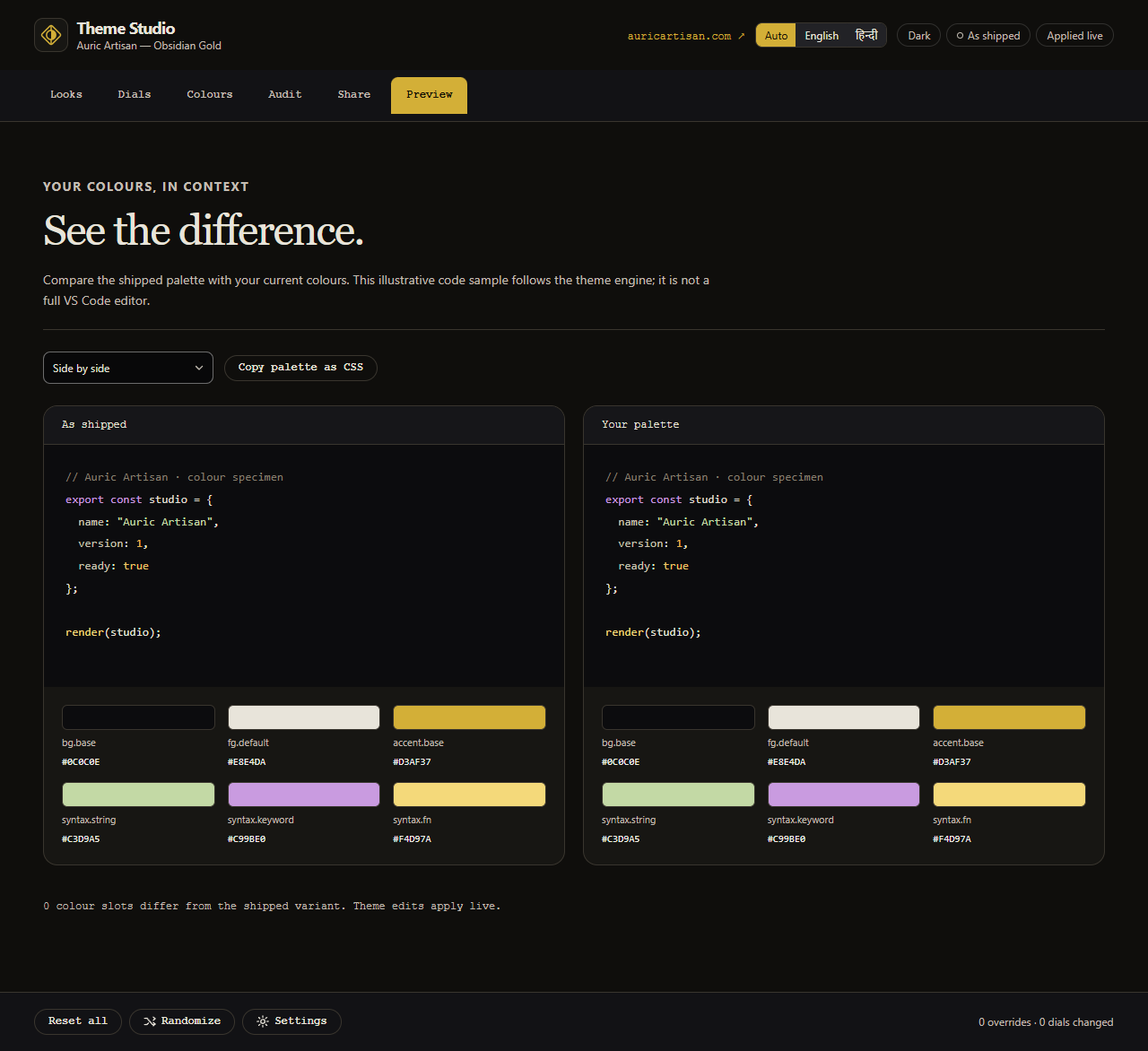This screenshot has width=1148, height=1051.
Task: Click syntax.fn swatch in Your palette panel
Action: pos(1009,795)
